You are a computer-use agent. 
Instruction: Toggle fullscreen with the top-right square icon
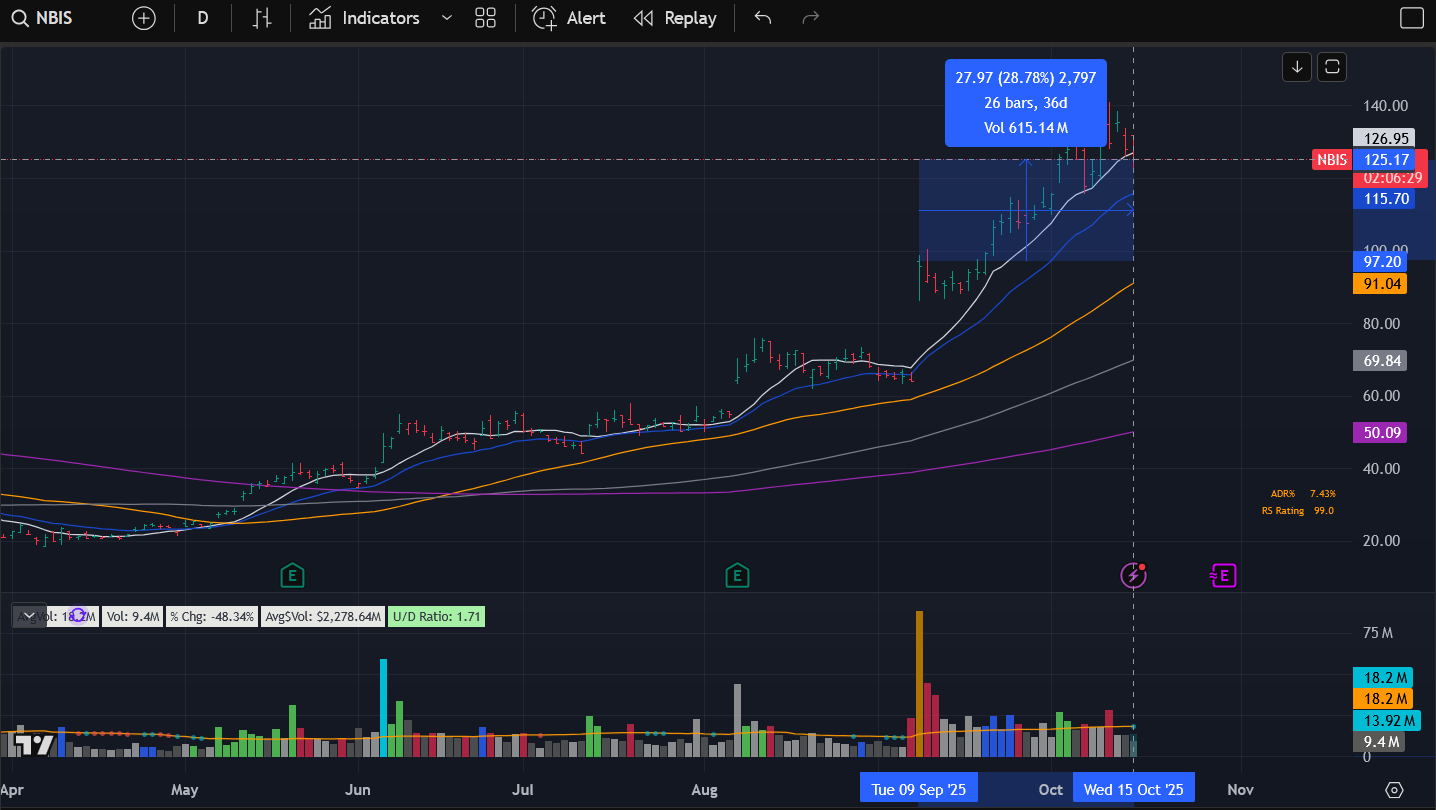click(x=1411, y=18)
